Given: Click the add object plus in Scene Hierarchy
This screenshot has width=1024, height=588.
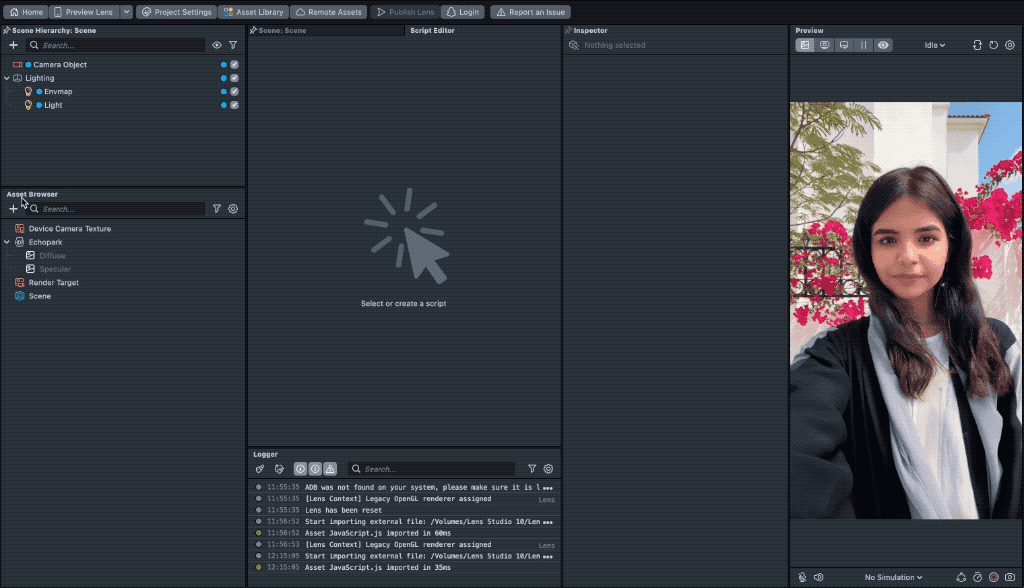Looking at the screenshot, I should pyautogui.click(x=13, y=45).
